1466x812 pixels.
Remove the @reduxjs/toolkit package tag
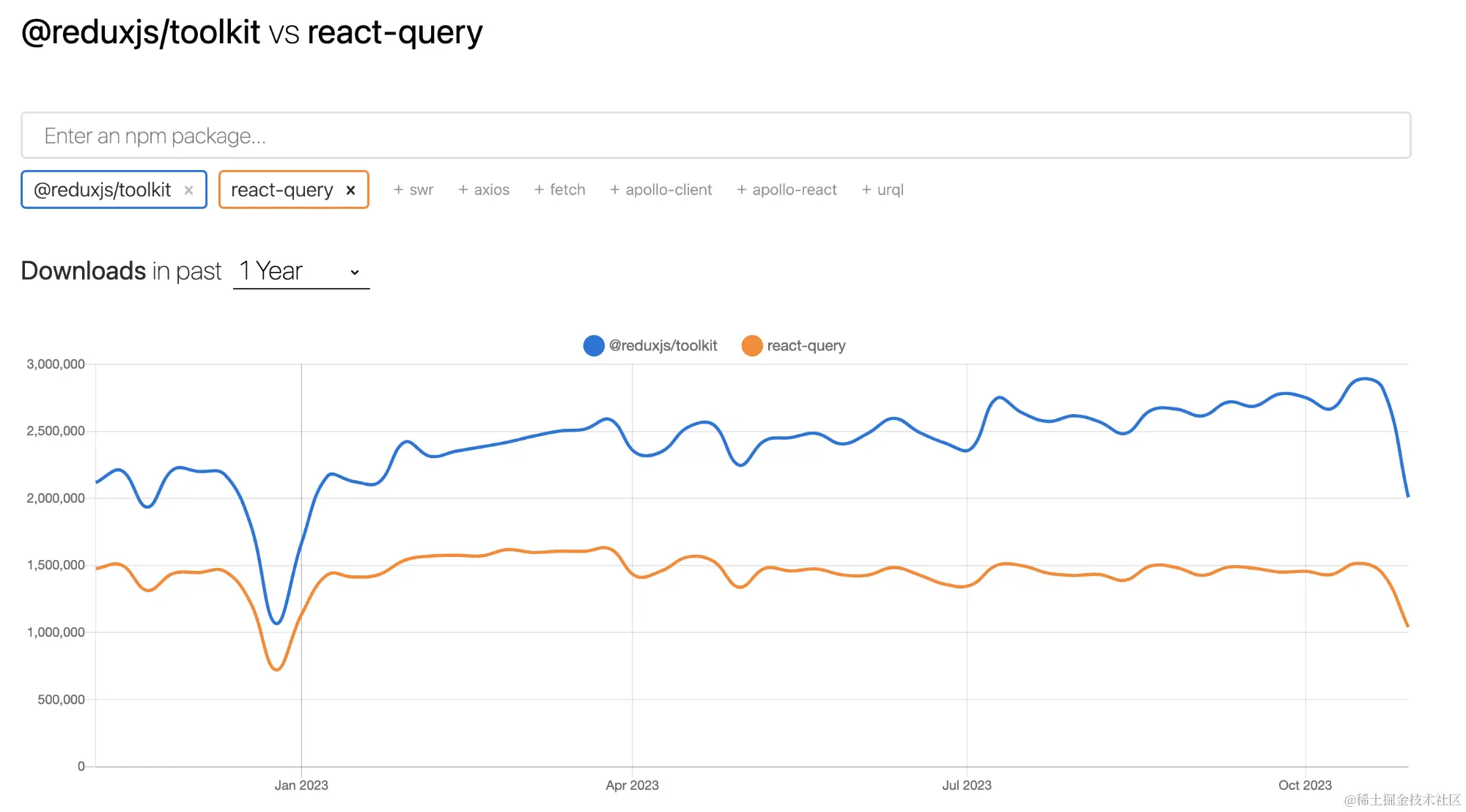pyautogui.click(x=188, y=191)
